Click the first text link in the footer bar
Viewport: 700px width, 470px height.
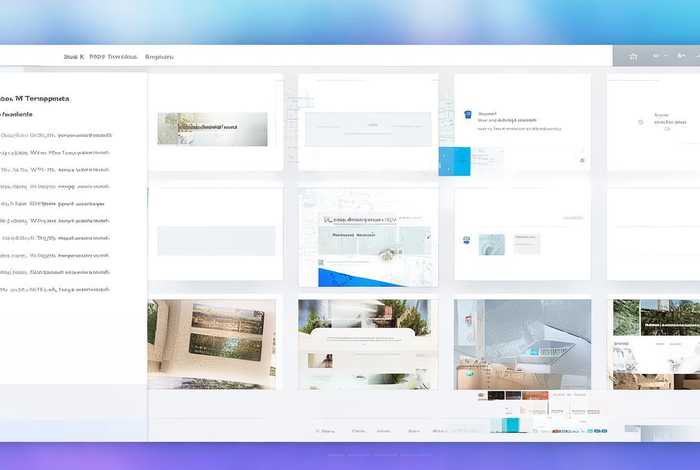point(325,431)
